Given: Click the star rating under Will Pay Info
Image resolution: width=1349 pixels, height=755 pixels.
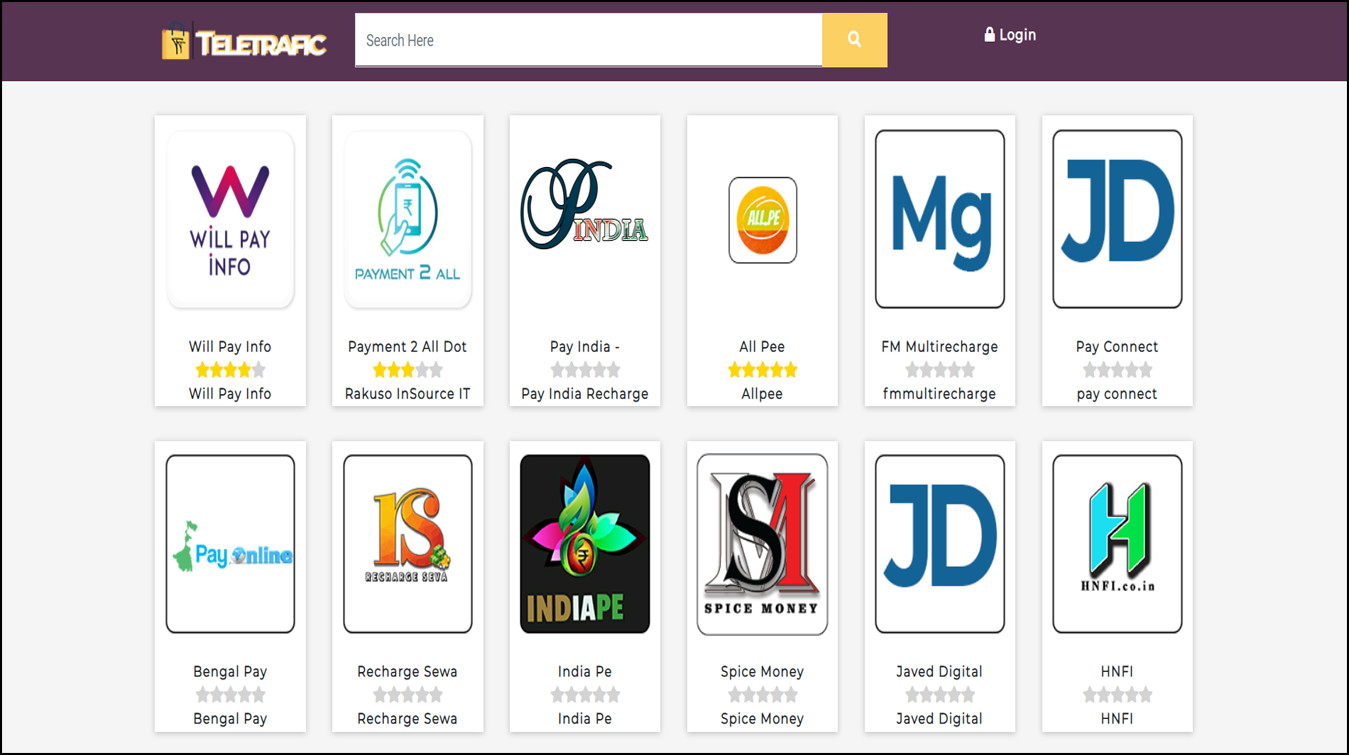Looking at the screenshot, I should tap(230, 370).
